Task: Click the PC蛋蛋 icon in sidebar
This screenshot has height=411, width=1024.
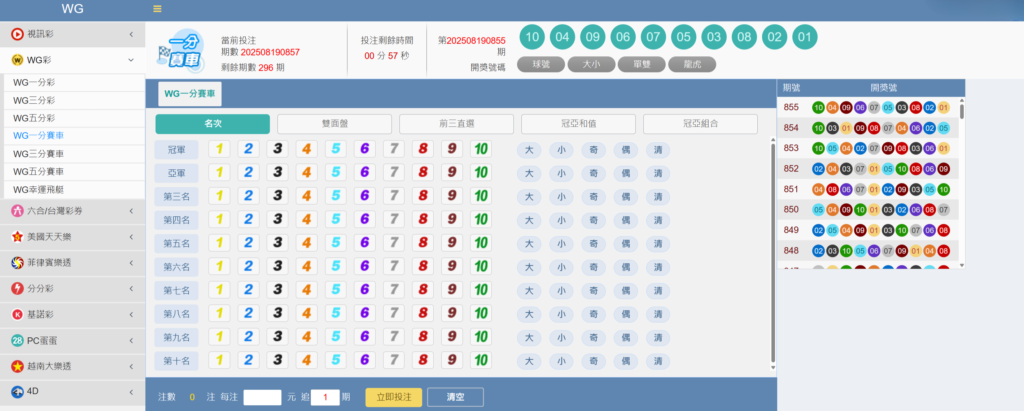Action: (17, 341)
